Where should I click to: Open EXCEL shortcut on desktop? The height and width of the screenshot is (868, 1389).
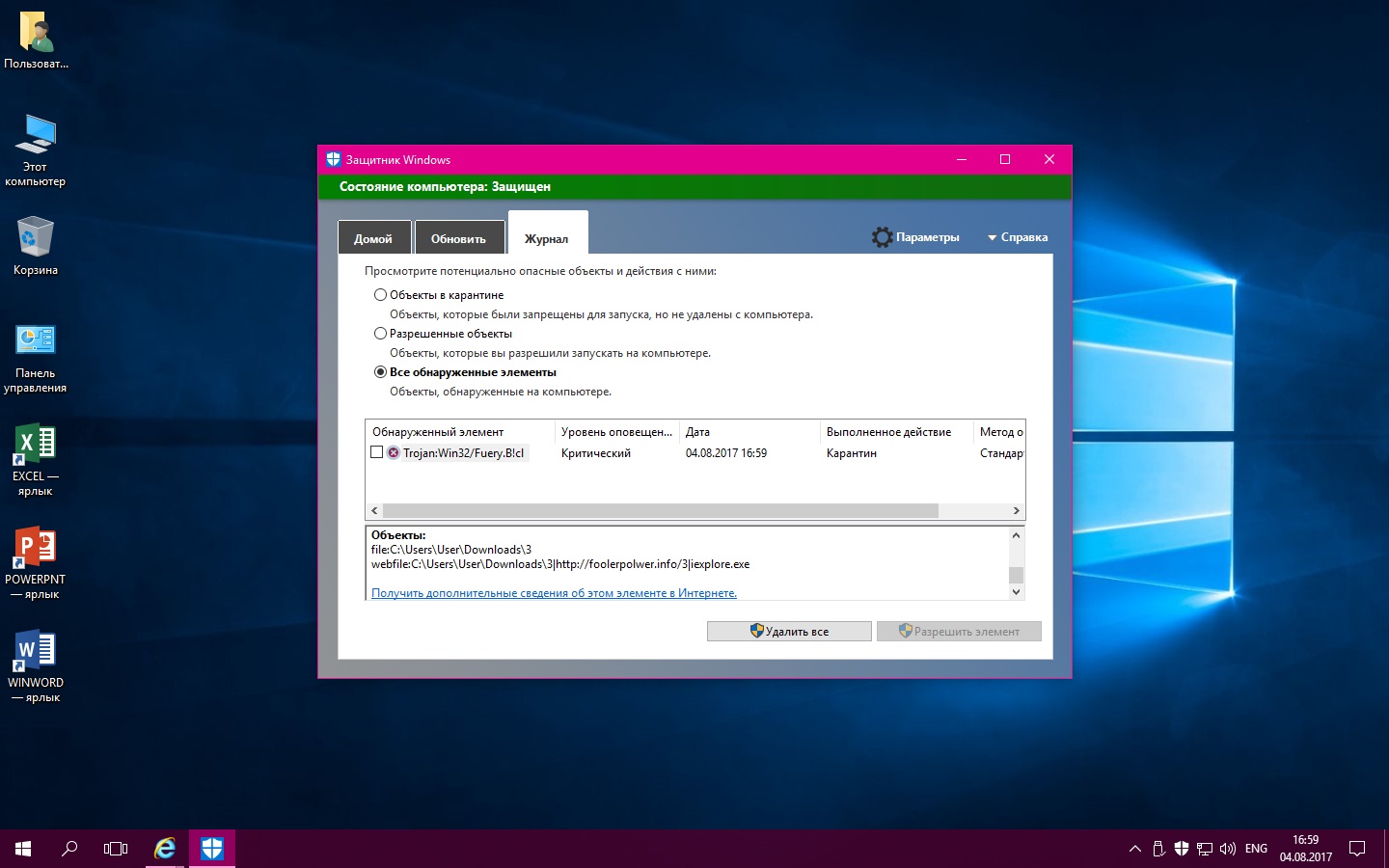(x=35, y=459)
